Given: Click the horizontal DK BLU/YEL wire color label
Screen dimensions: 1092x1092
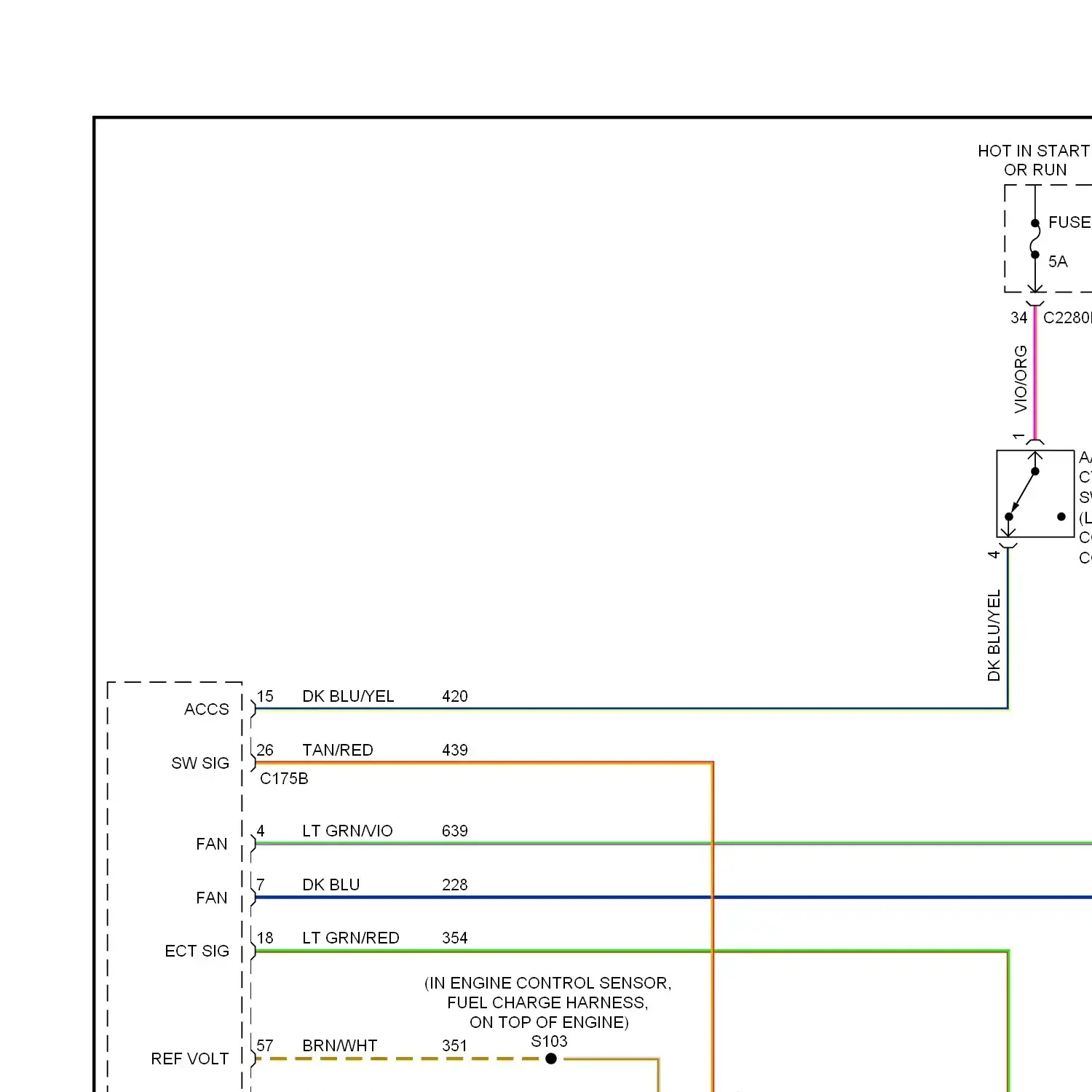Looking at the screenshot, I should tap(348, 696).
